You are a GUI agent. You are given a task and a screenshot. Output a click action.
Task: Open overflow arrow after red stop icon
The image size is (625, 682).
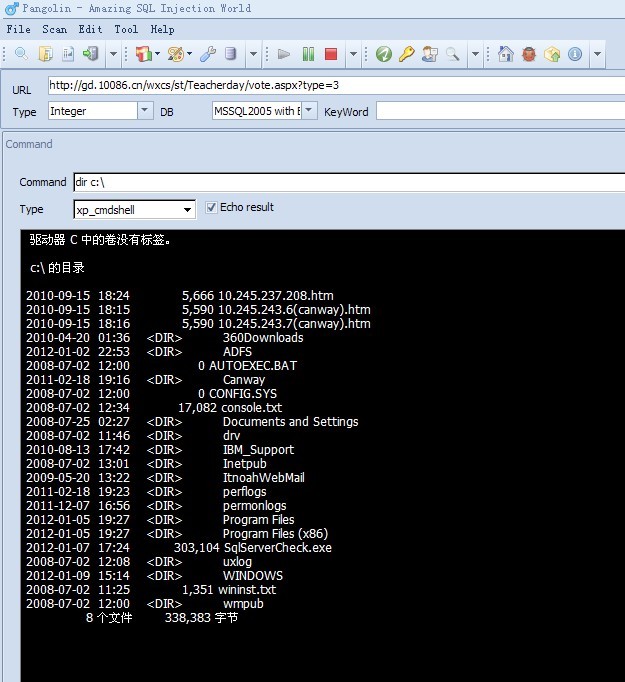[x=353, y=54]
